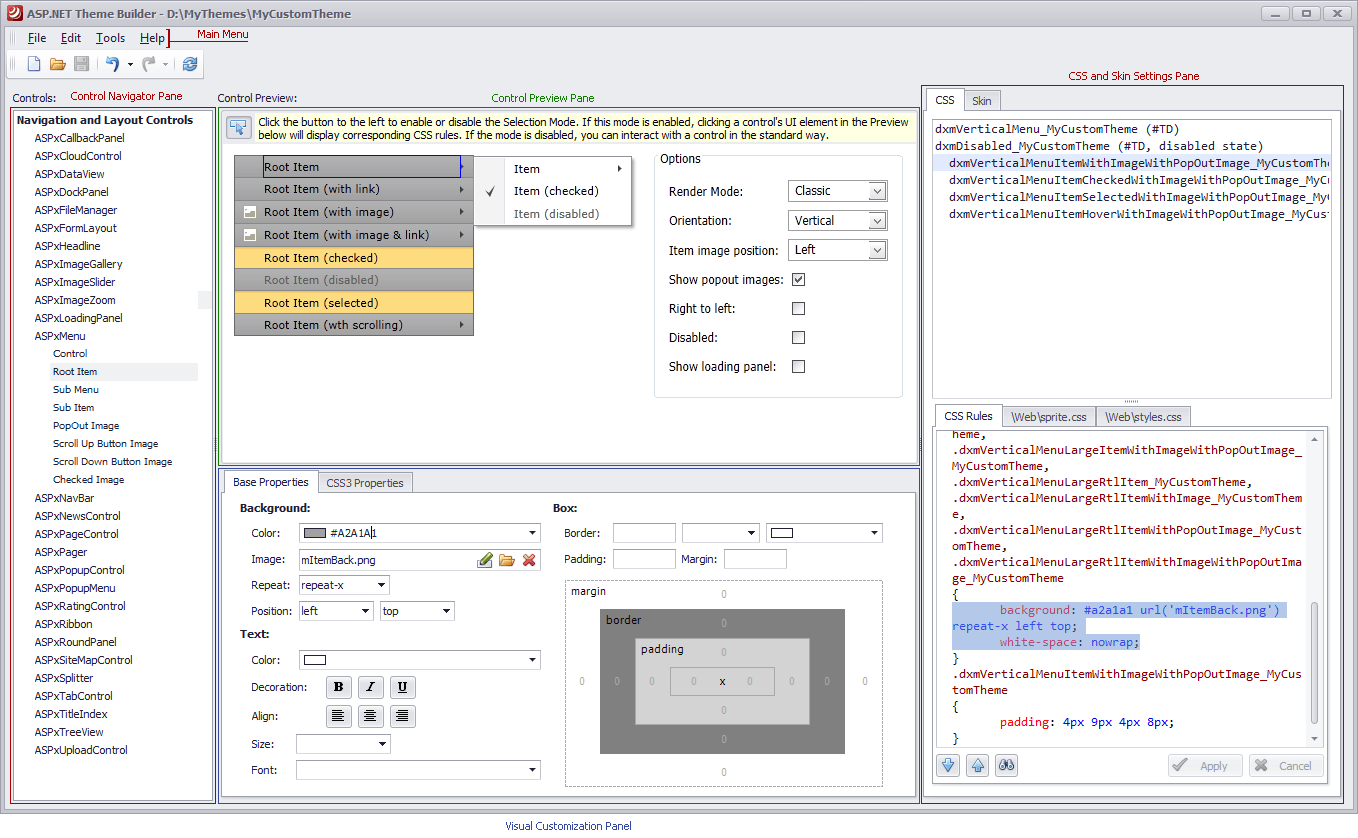The image size is (1358, 838).
Task: Switch to the CSS3 Properties tab
Action: [365, 483]
